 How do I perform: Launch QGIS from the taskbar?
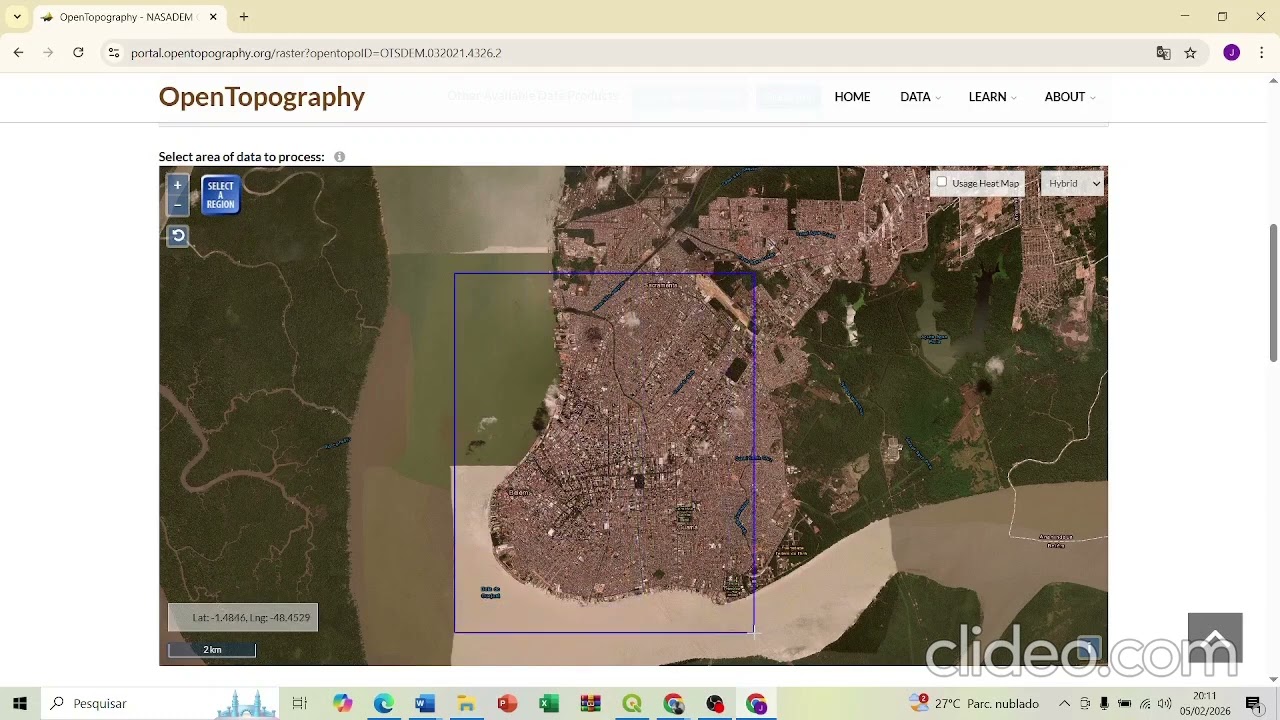pos(632,704)
